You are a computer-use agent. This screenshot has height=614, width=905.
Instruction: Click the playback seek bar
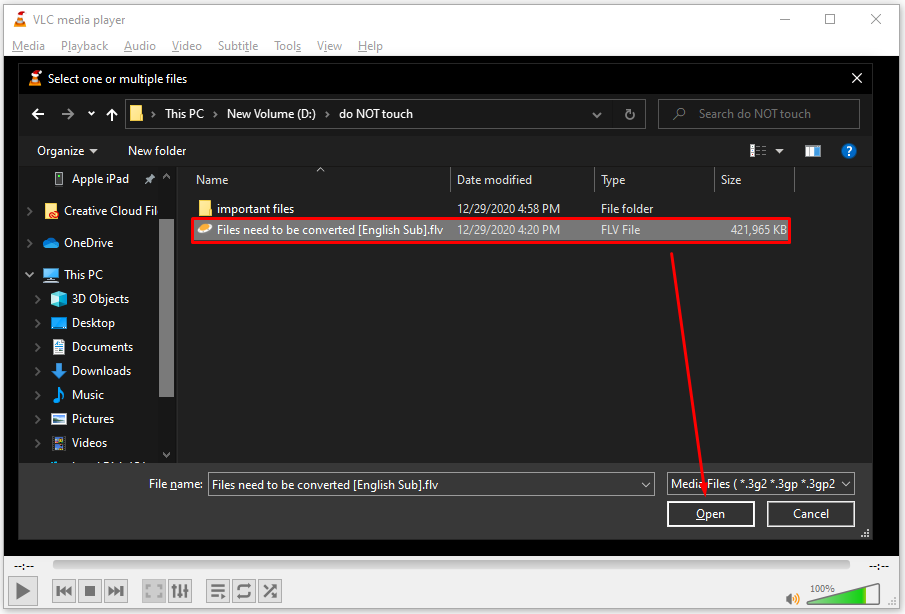pos(451,564)
